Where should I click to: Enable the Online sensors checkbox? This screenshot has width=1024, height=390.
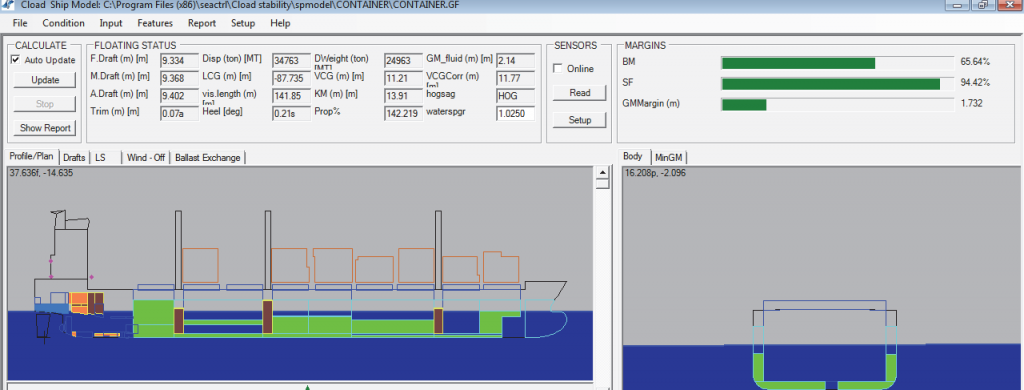pos(558,69)
